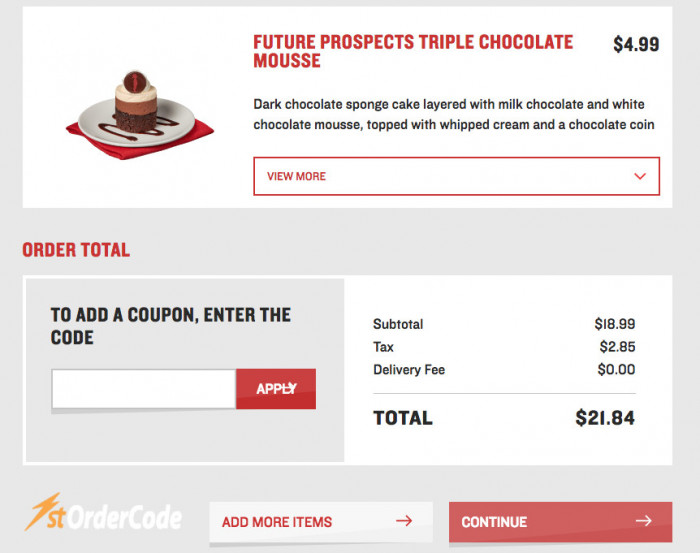Click the coupon instruction heading

point(171,326)
